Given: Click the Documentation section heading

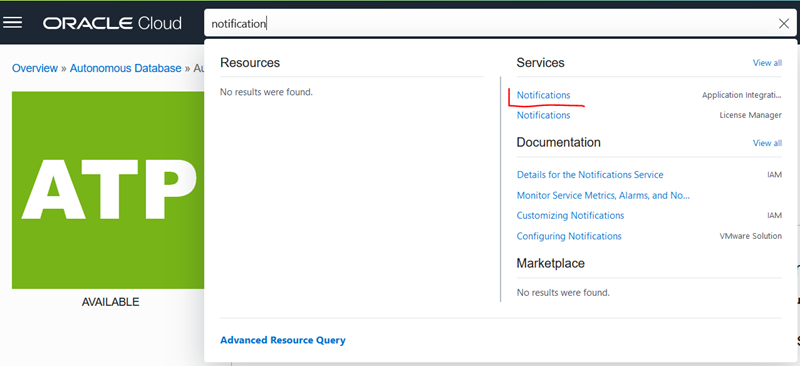Looking at the screenshot, I should (x=558, y=142).
